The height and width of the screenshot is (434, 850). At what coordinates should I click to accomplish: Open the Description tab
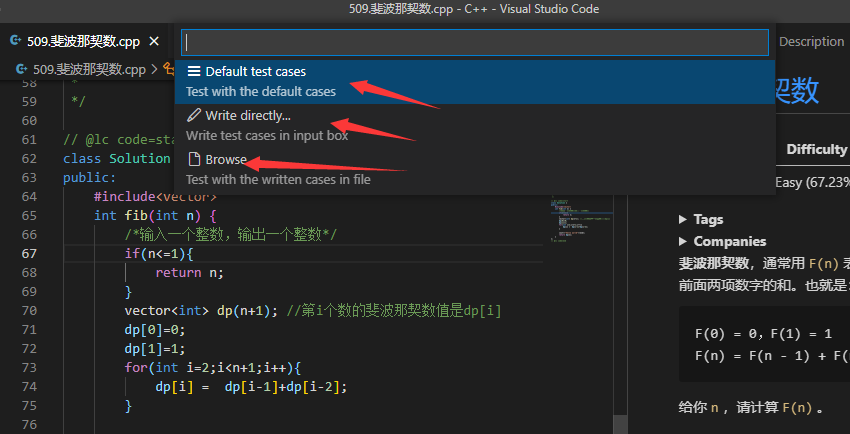(811, 42)
